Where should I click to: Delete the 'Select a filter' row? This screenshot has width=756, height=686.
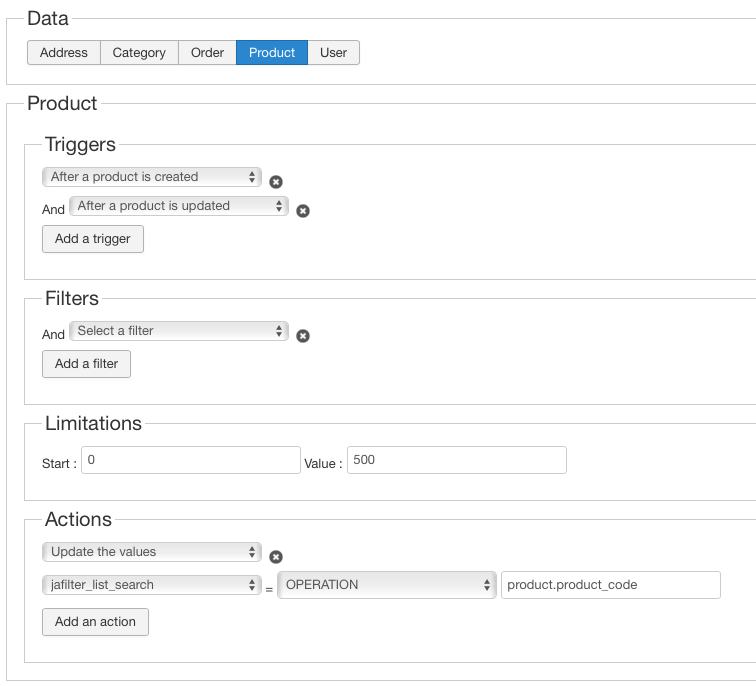coord(303,336)
